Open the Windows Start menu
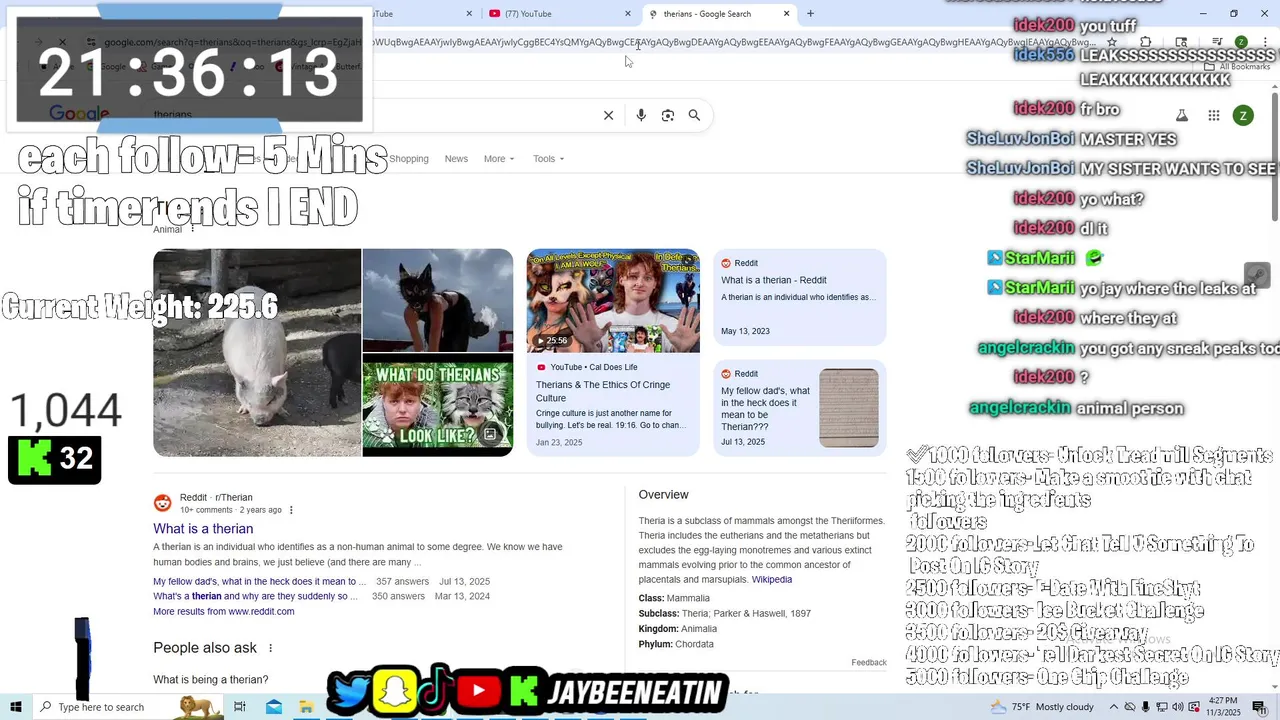 (x=15, y=707)
